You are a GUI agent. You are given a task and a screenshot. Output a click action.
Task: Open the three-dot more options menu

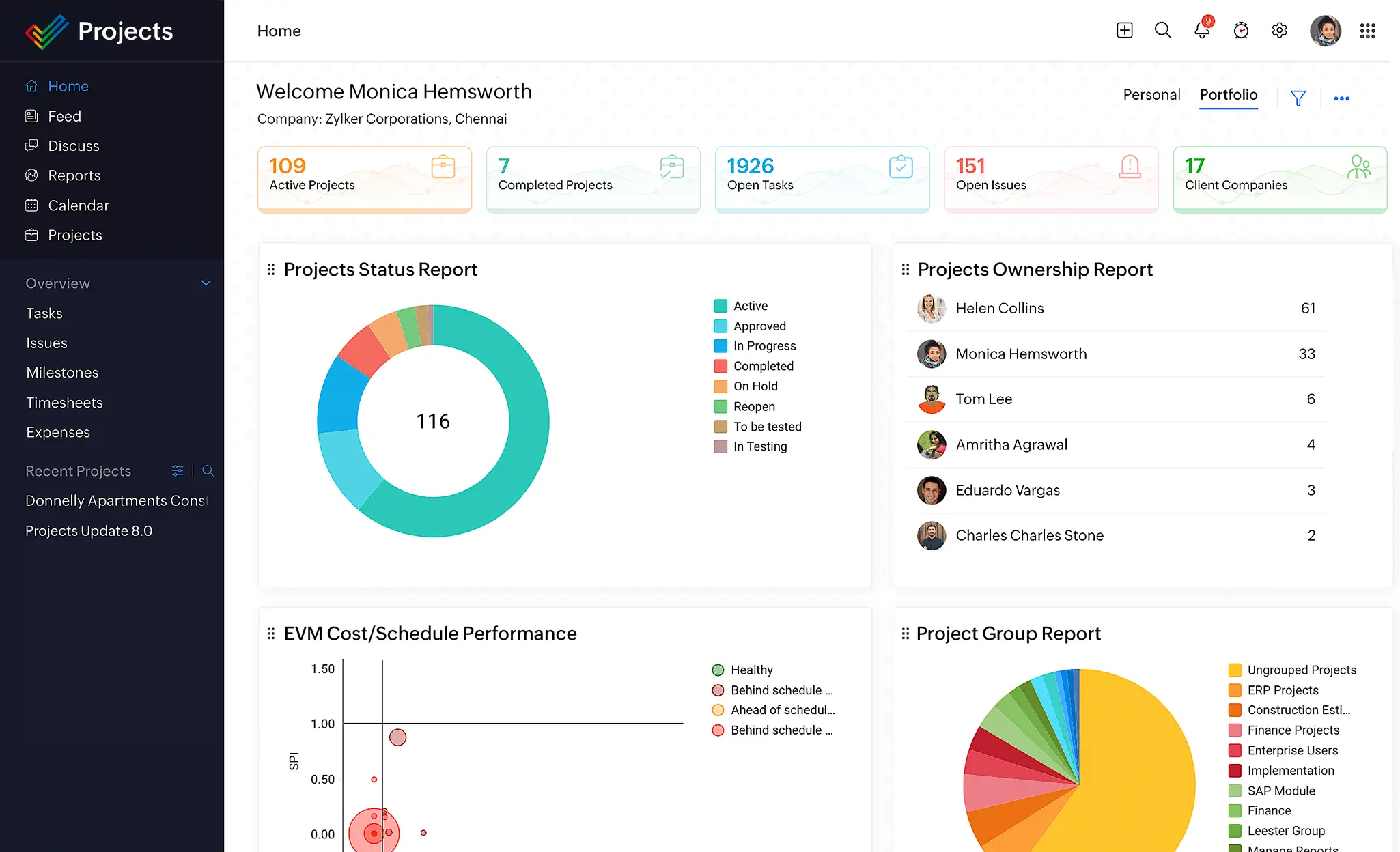point(1341,98)
